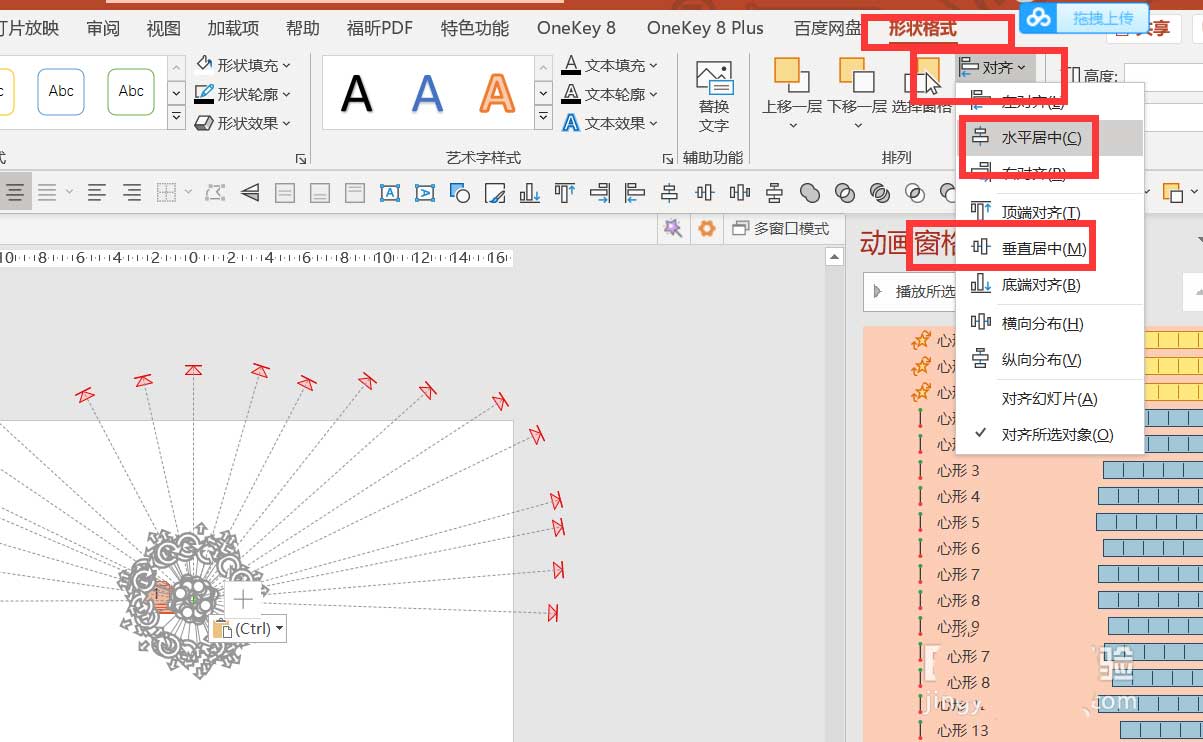Click the 下移一层 send backward icon
This screenshot has height=742, width=1203.
coord(857,88)
